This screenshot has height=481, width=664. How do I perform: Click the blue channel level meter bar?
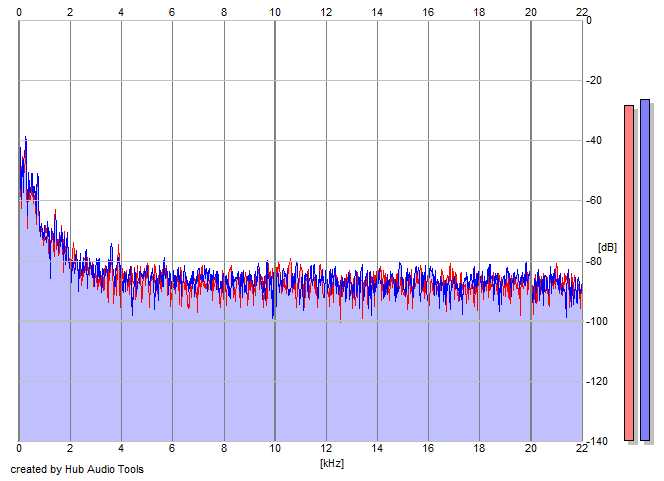tap(645, 270)
